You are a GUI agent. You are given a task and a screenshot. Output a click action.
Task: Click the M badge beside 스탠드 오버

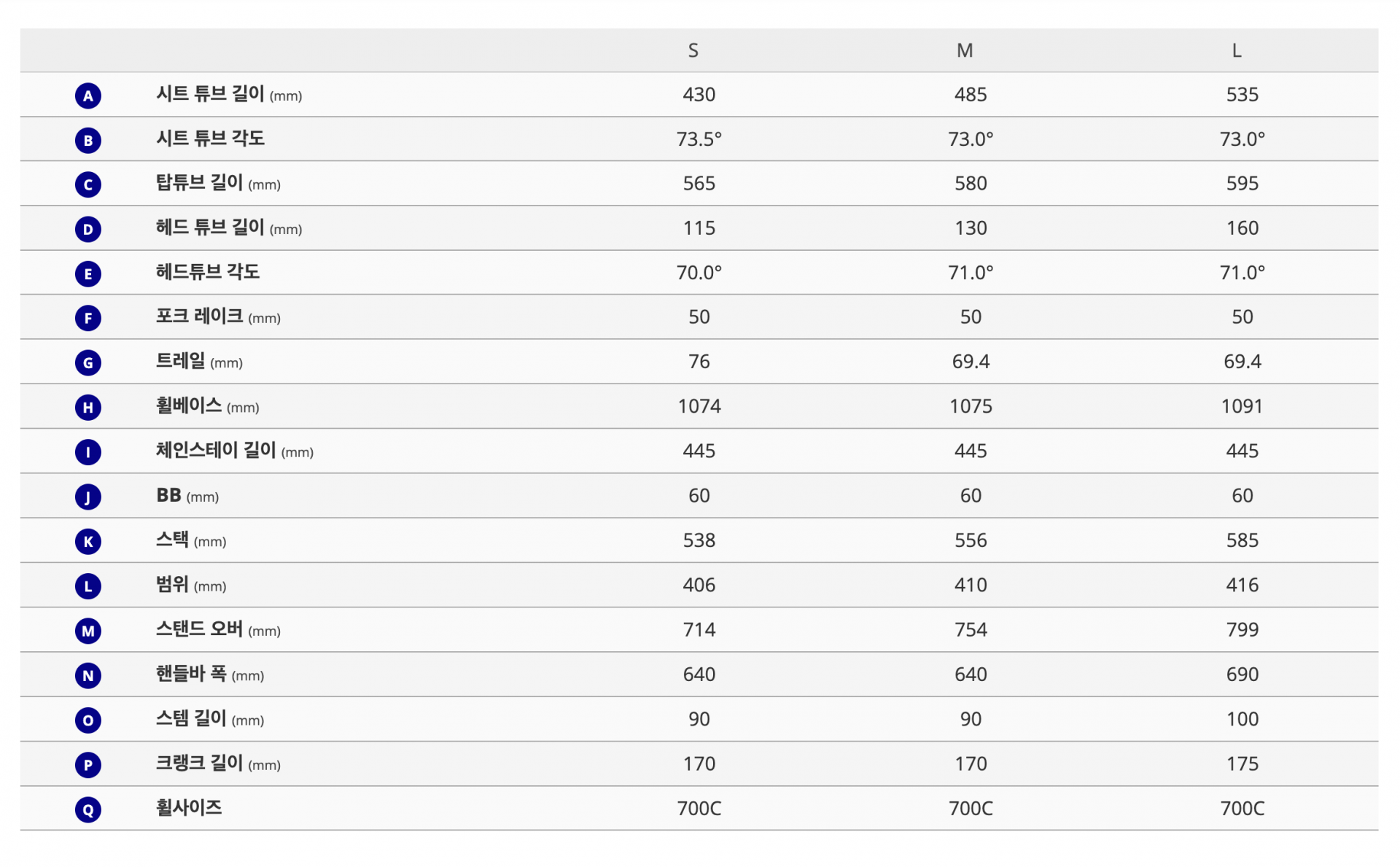(x=88, y=631)
